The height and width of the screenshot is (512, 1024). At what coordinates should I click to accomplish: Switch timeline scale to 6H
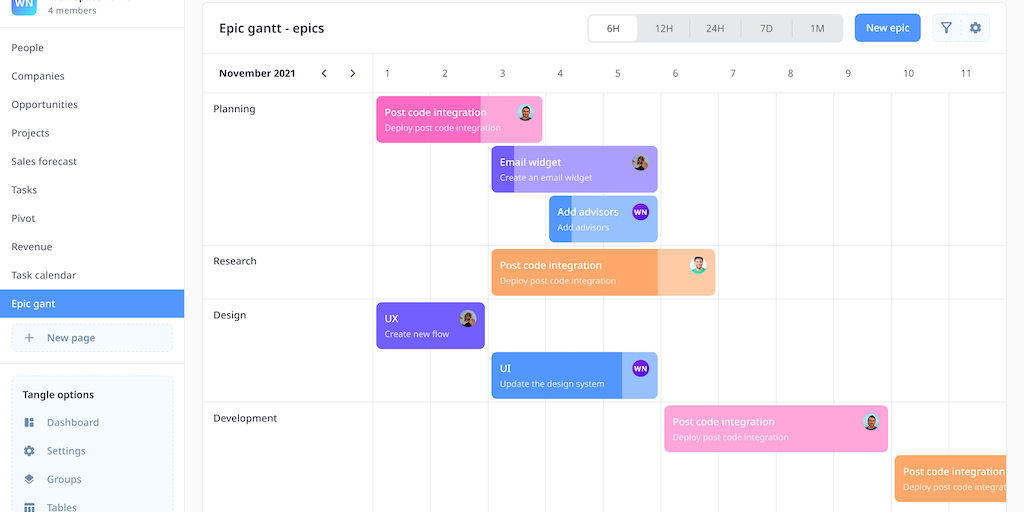[613, 28]
